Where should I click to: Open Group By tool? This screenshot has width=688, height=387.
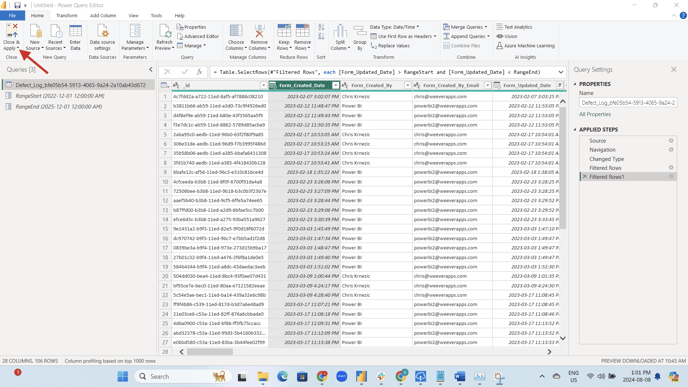[360, 37]
